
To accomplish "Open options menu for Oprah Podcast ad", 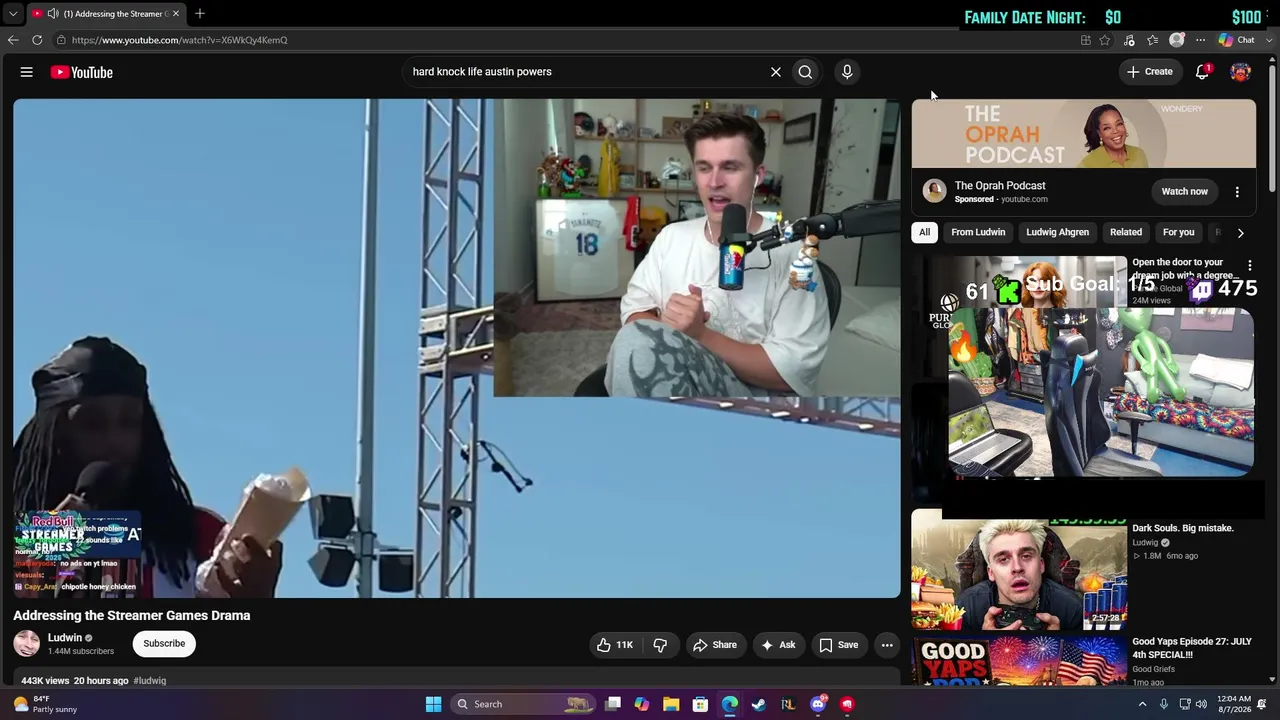I will (x=1237, y=192).
